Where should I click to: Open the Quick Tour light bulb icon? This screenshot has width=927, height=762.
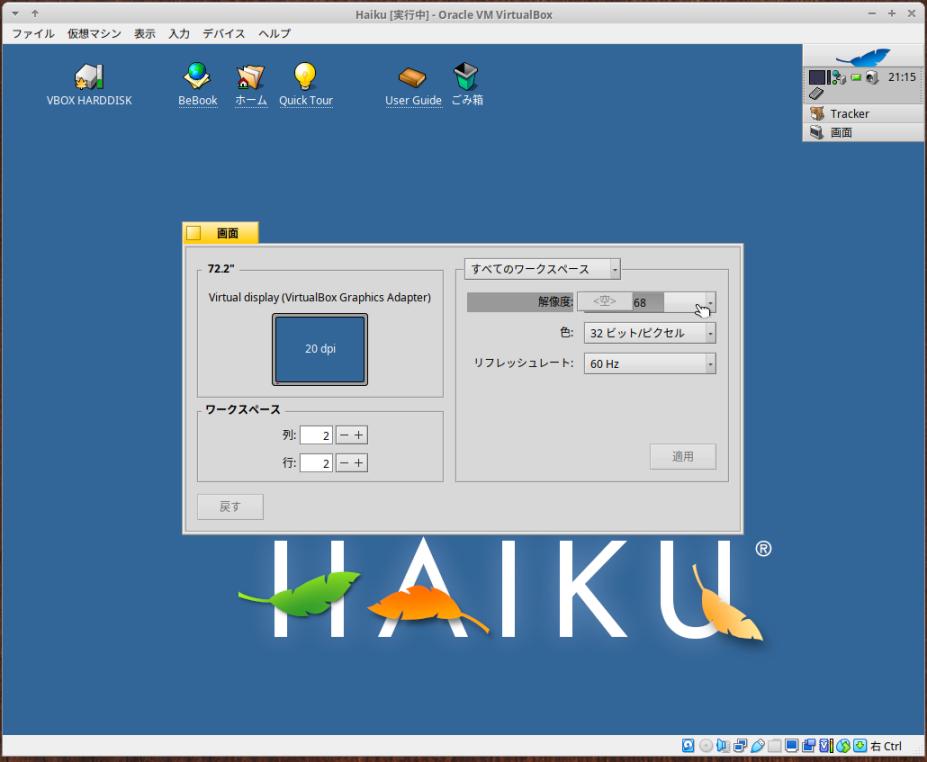click(x=305, y=76)
